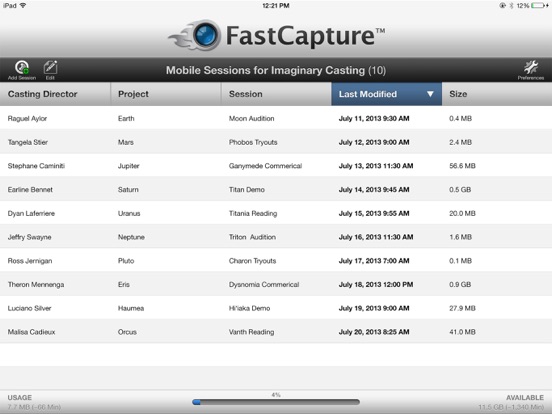Open the Edit pencil icon

tap(50, 69)
